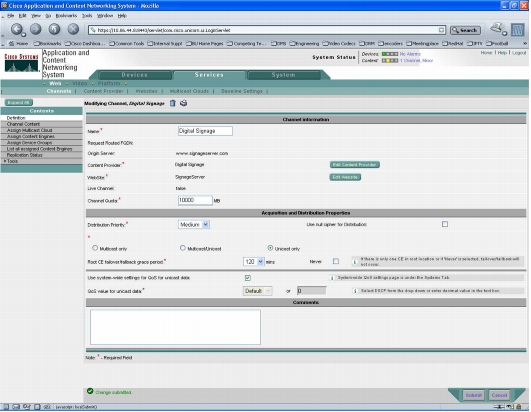
Task: Click the browser Back arrow button
Action: 17,29
